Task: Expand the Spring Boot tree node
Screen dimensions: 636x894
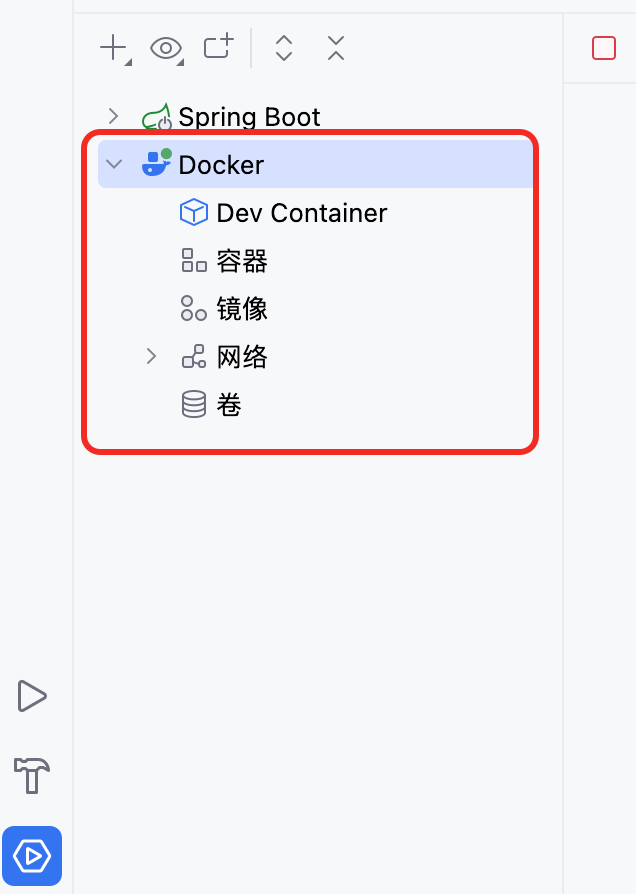Action: pyautogui.click(x=114, y=116)
